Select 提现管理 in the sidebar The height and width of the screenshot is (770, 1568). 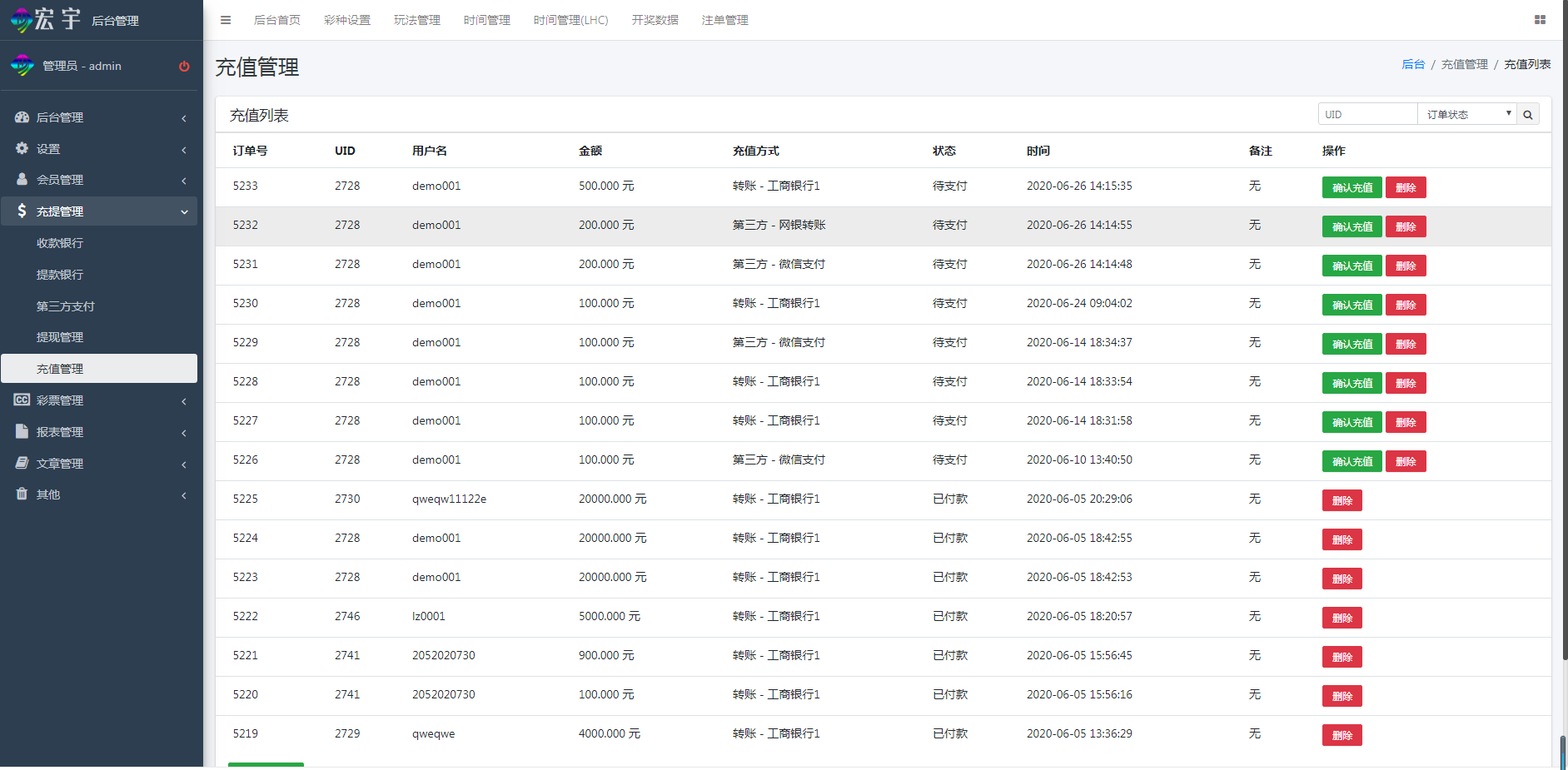tap(99, 337)
